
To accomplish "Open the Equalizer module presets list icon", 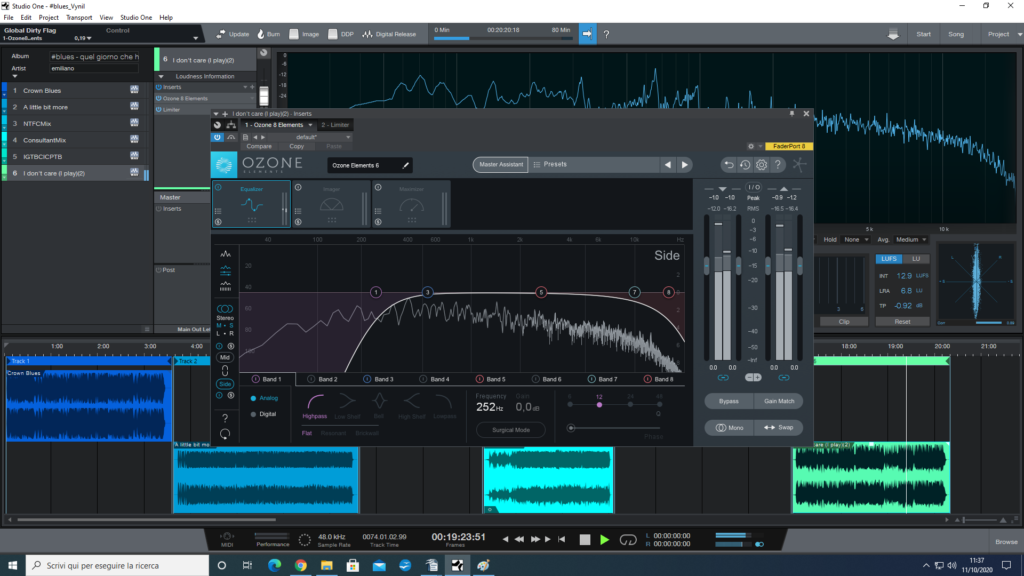I will click(218, 212).
